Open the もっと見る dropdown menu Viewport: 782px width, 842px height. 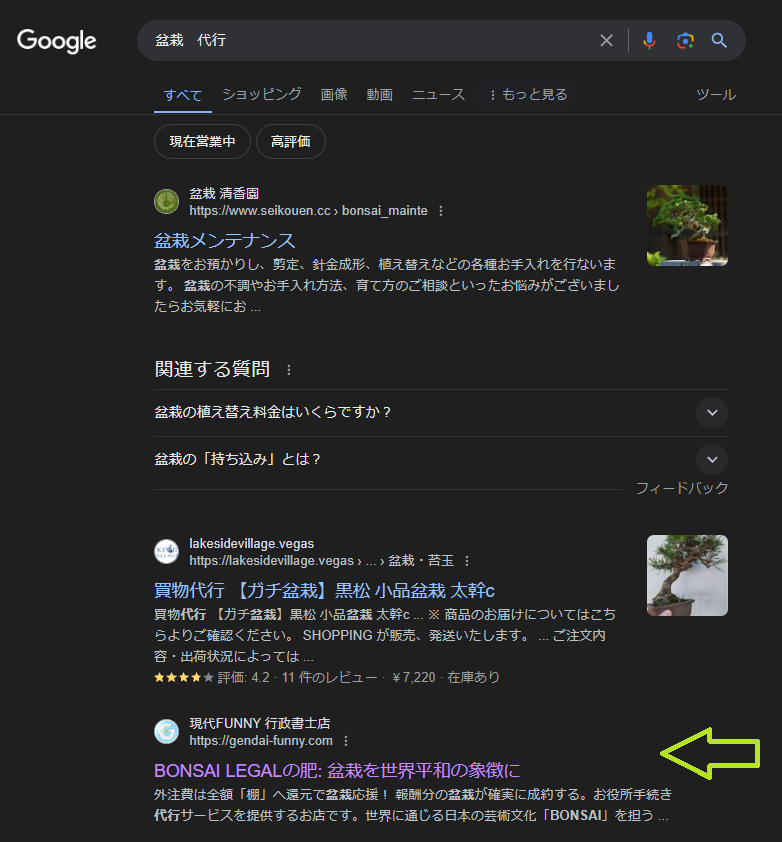[528, 95]
